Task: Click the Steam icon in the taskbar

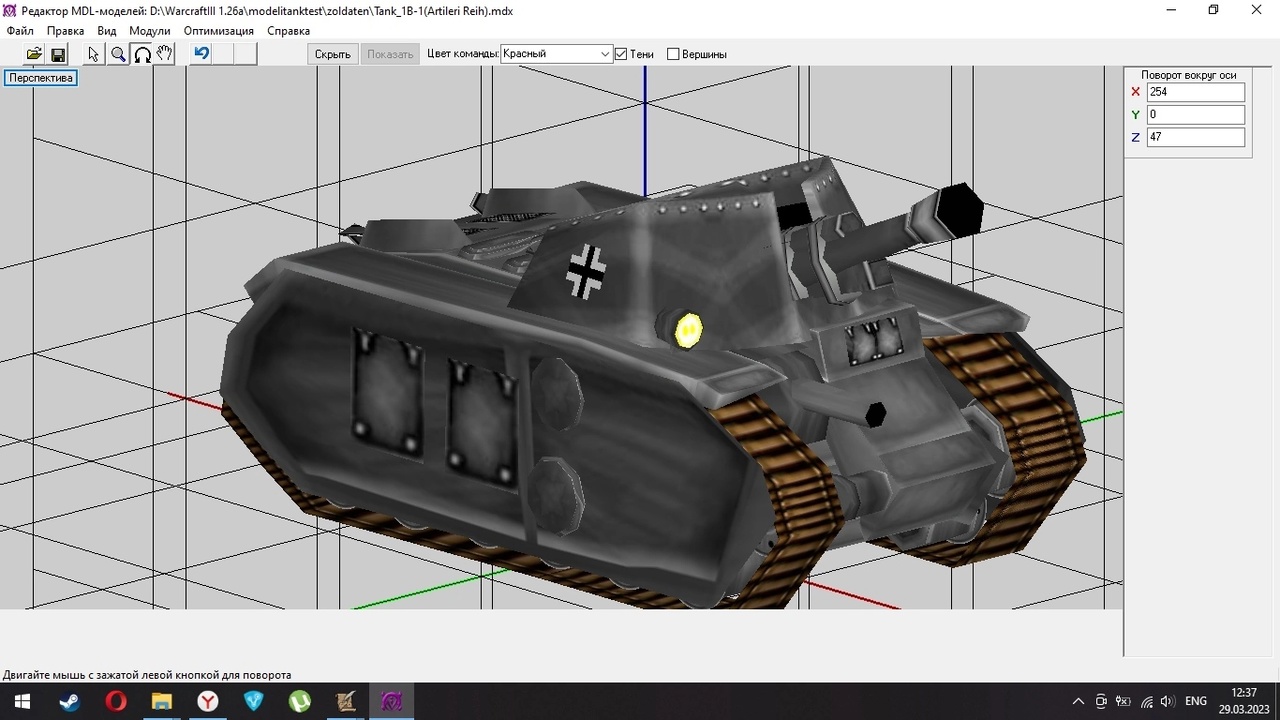Action: (69, 701)
